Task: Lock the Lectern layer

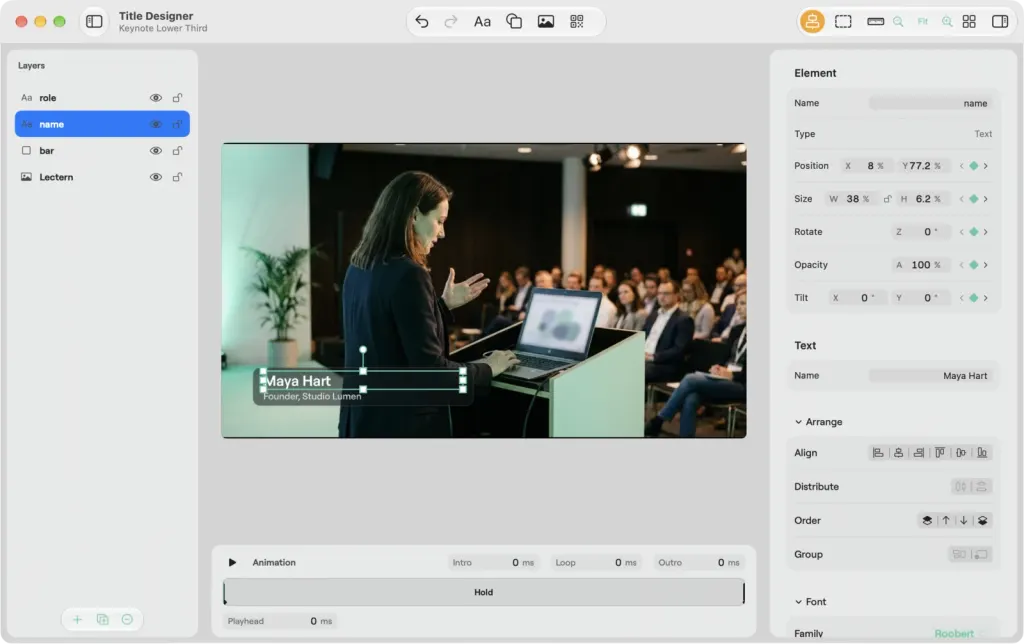Action: [177, 177]
